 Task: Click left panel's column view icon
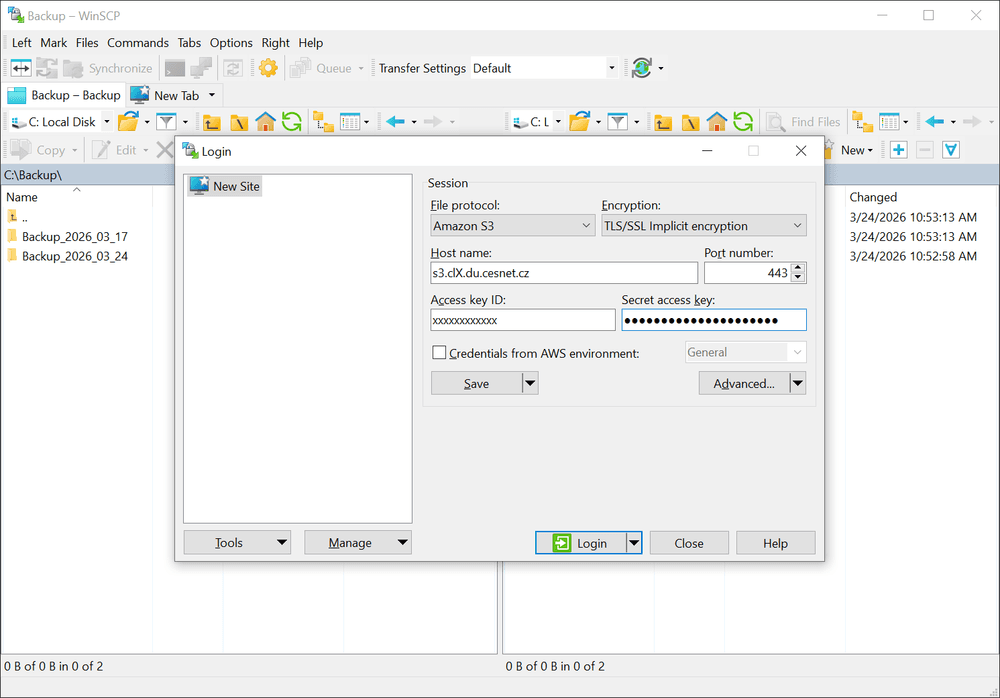(x=350, y=121)
